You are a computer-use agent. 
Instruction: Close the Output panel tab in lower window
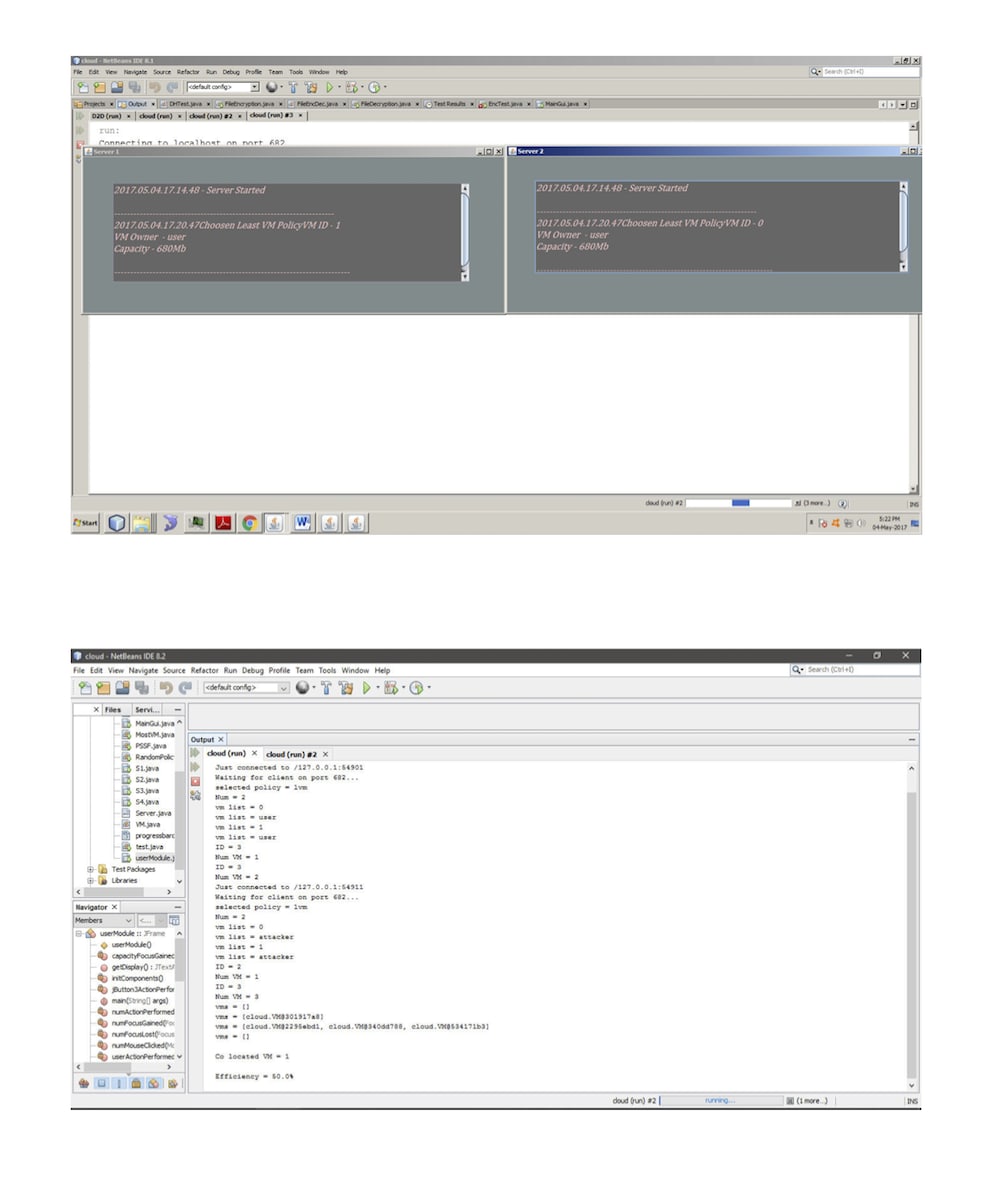tap(221, 740)
